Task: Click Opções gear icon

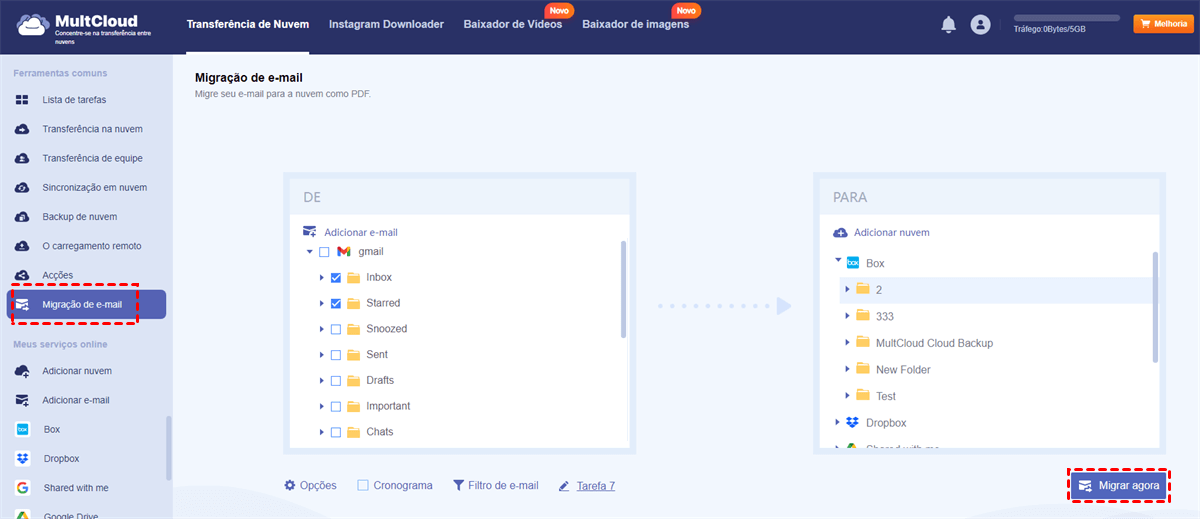Action: (290, 485)
